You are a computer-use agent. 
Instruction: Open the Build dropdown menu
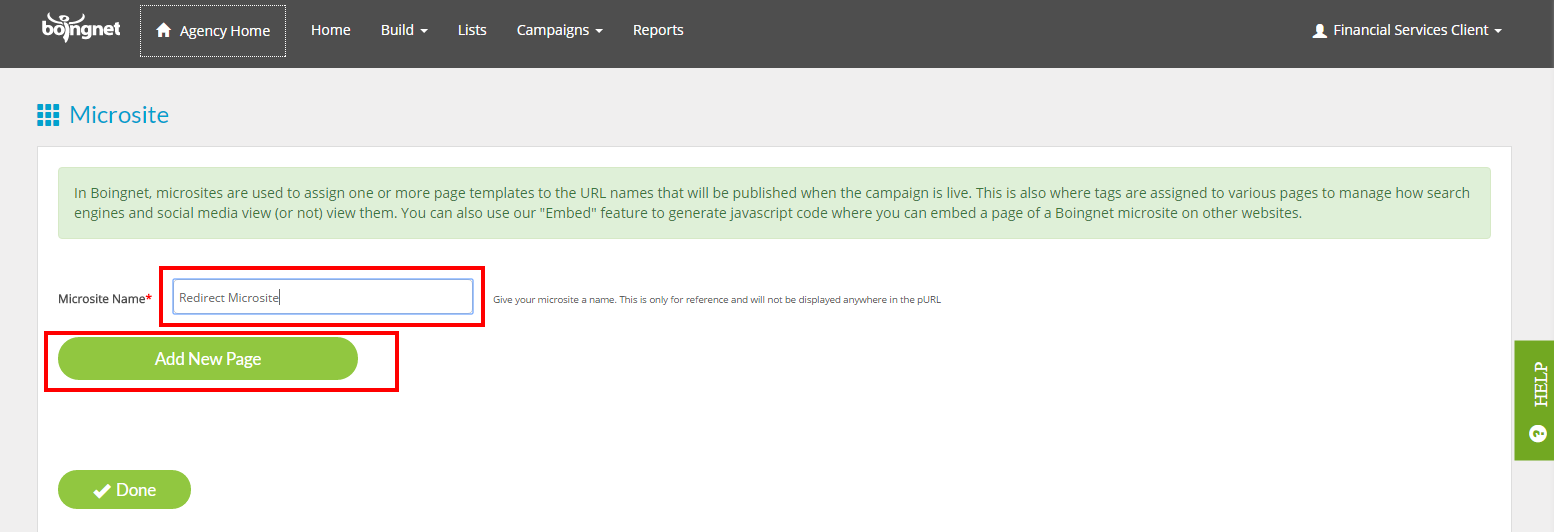coord(404,30)
